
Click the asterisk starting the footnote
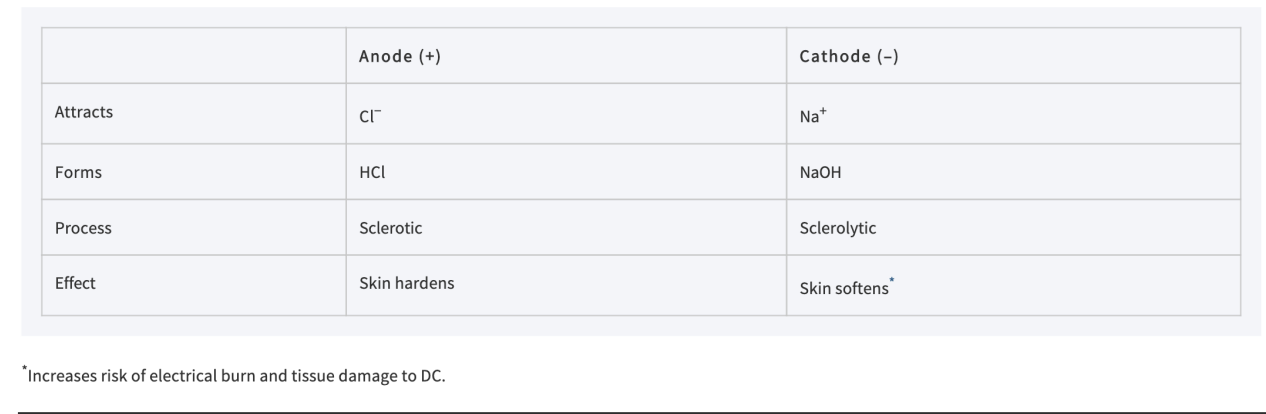pos(25,371)
